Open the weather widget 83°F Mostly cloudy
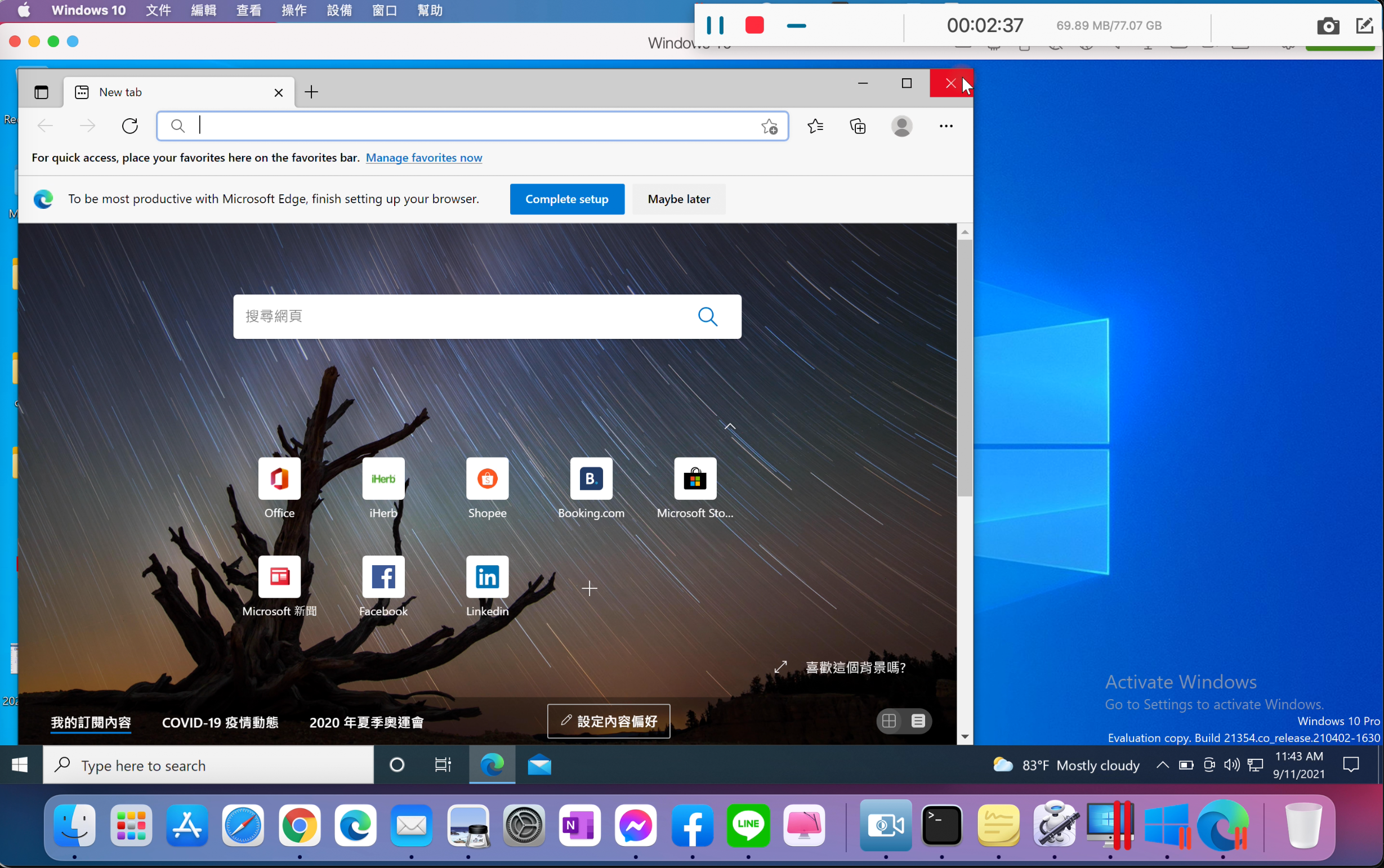The image size is (1384, 868). 1066,765
